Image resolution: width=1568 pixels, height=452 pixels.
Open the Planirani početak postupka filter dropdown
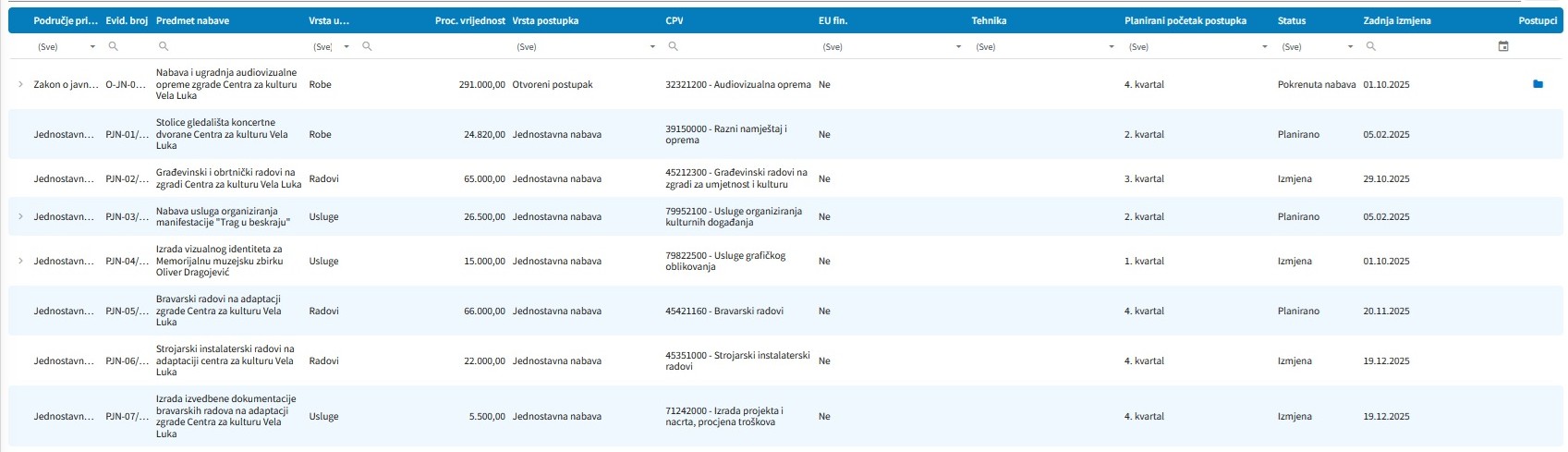tap(1264, 46)
